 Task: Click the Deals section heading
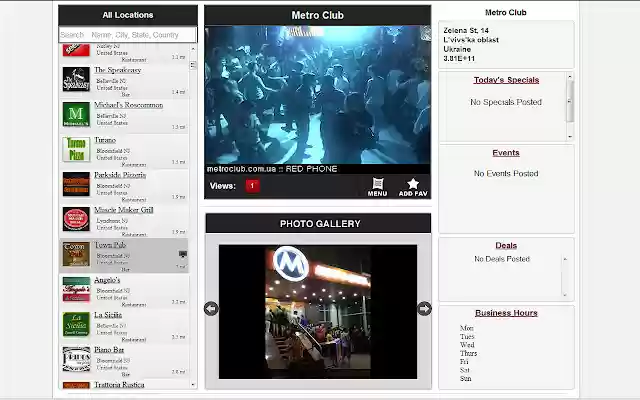pyautogui.click(x=505, y=245)
